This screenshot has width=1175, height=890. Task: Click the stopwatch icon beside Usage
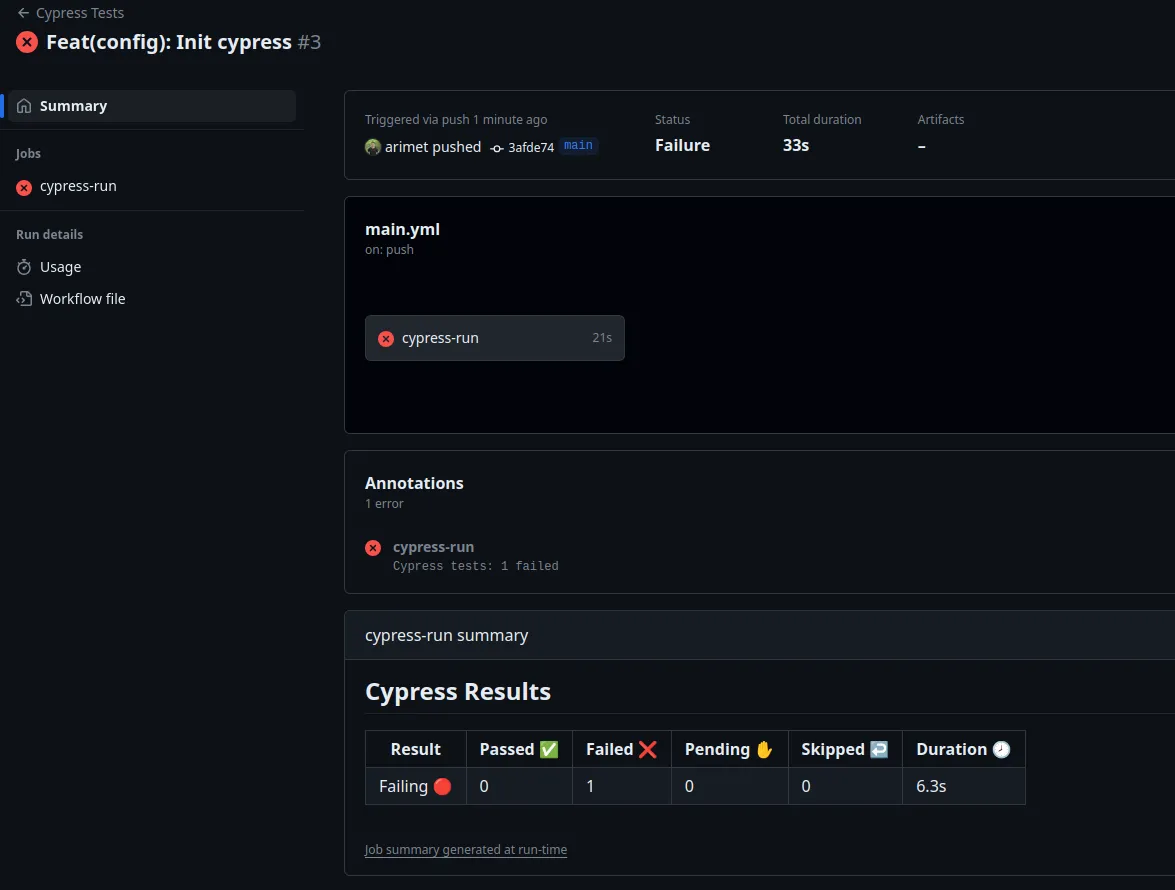22,267
